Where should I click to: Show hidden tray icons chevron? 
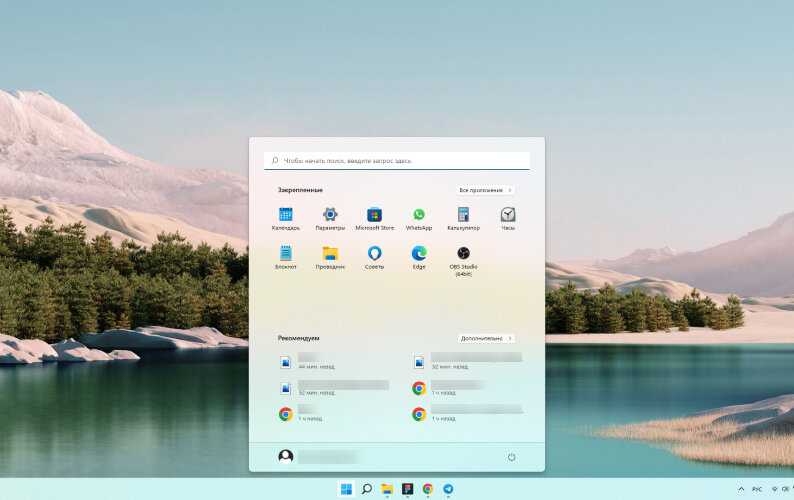(741, 489)
